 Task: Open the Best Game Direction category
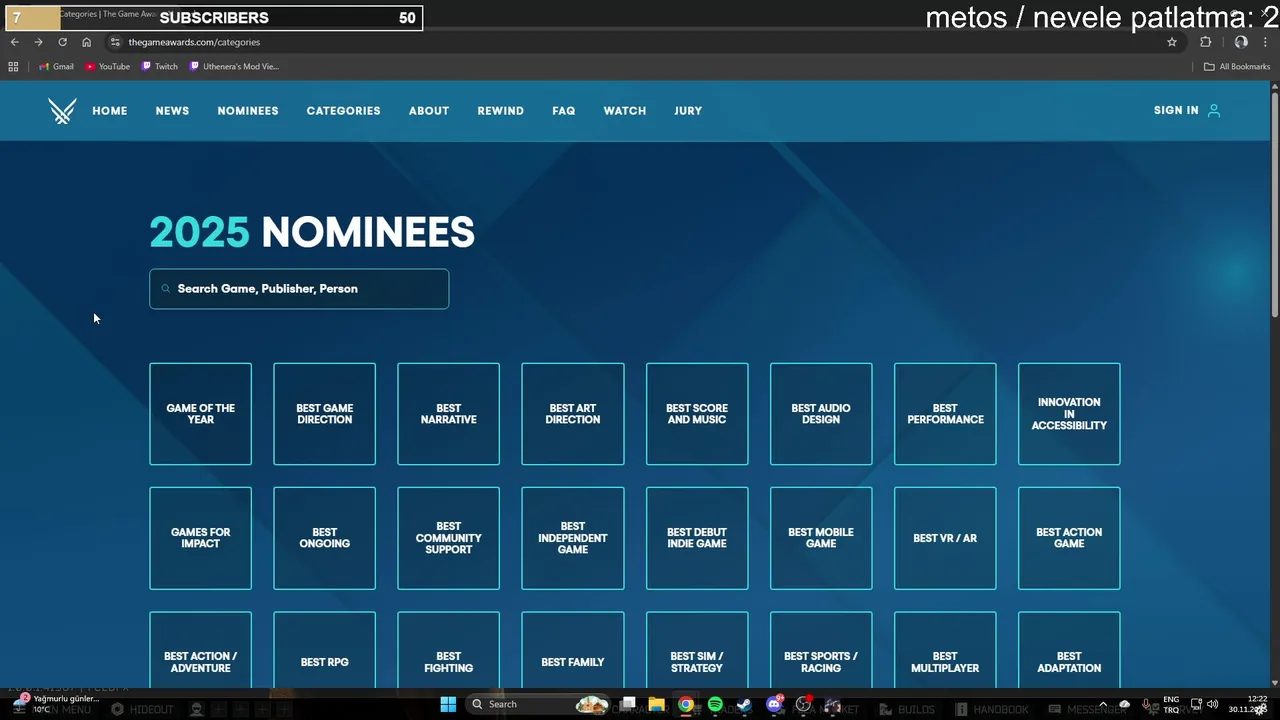(x=324, y=414)
